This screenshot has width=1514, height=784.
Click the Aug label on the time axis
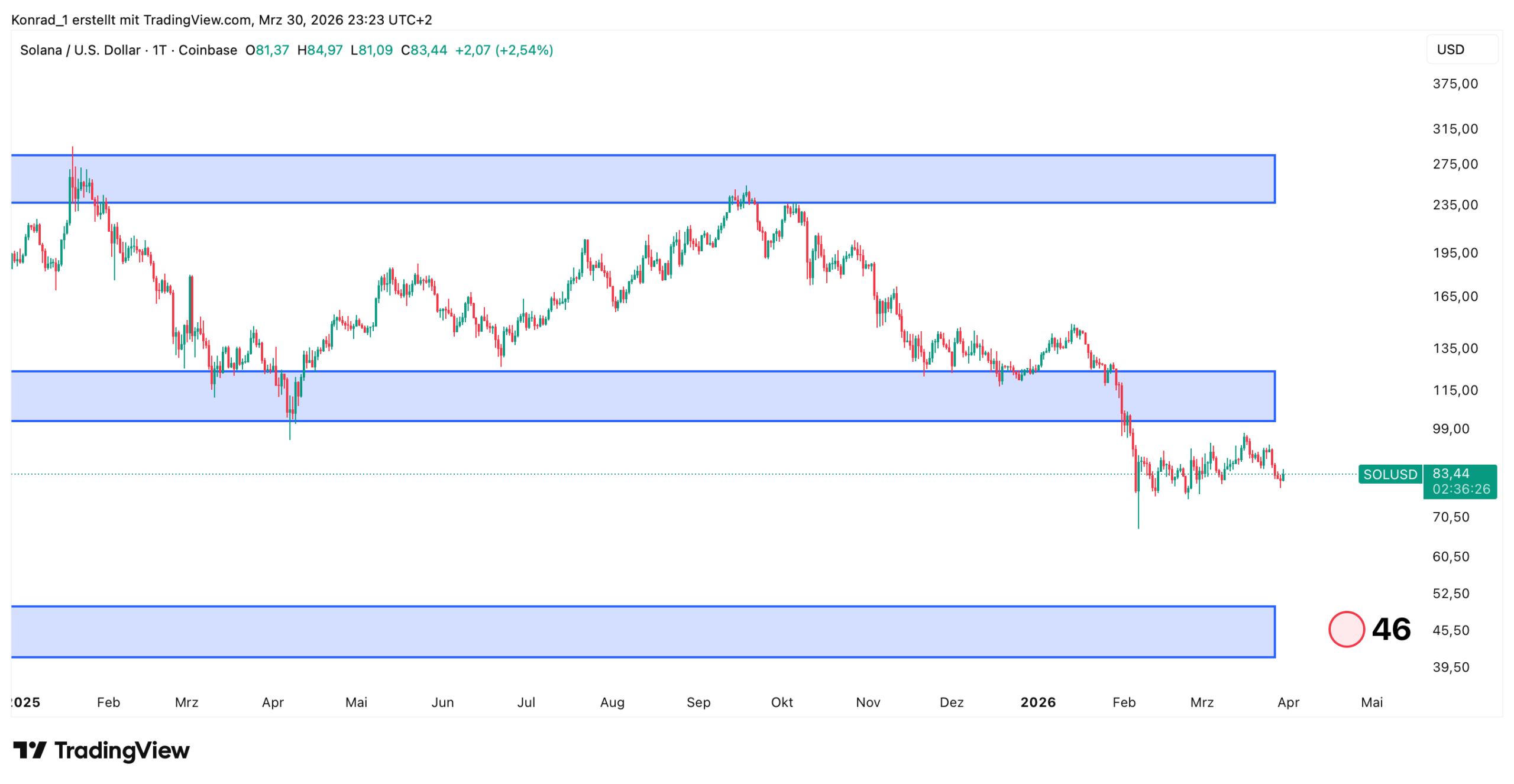pos(612,702)
